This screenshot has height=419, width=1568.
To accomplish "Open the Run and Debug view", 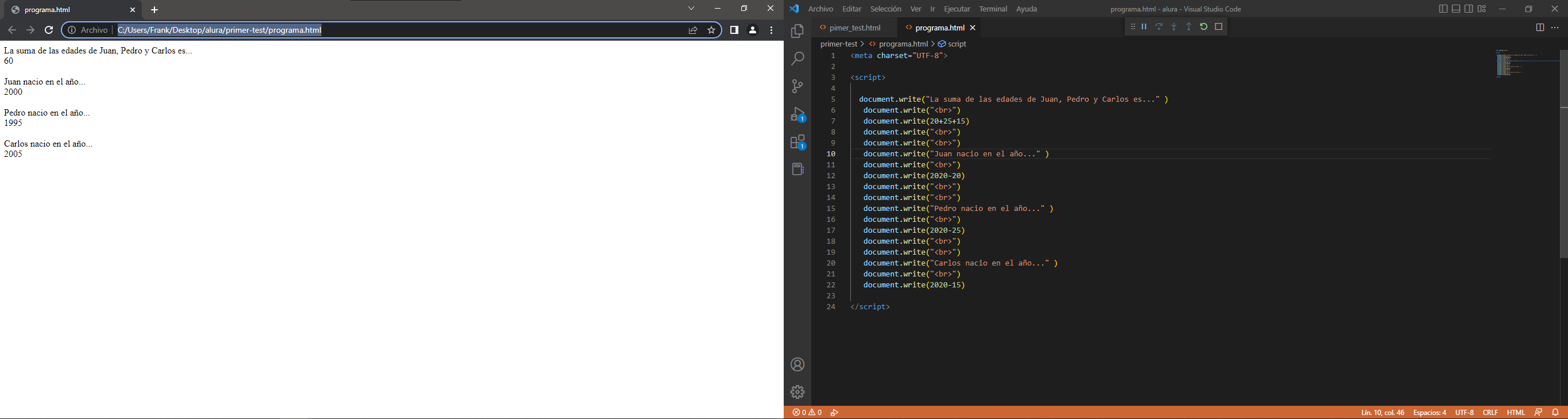I will (x=797, y=114).
